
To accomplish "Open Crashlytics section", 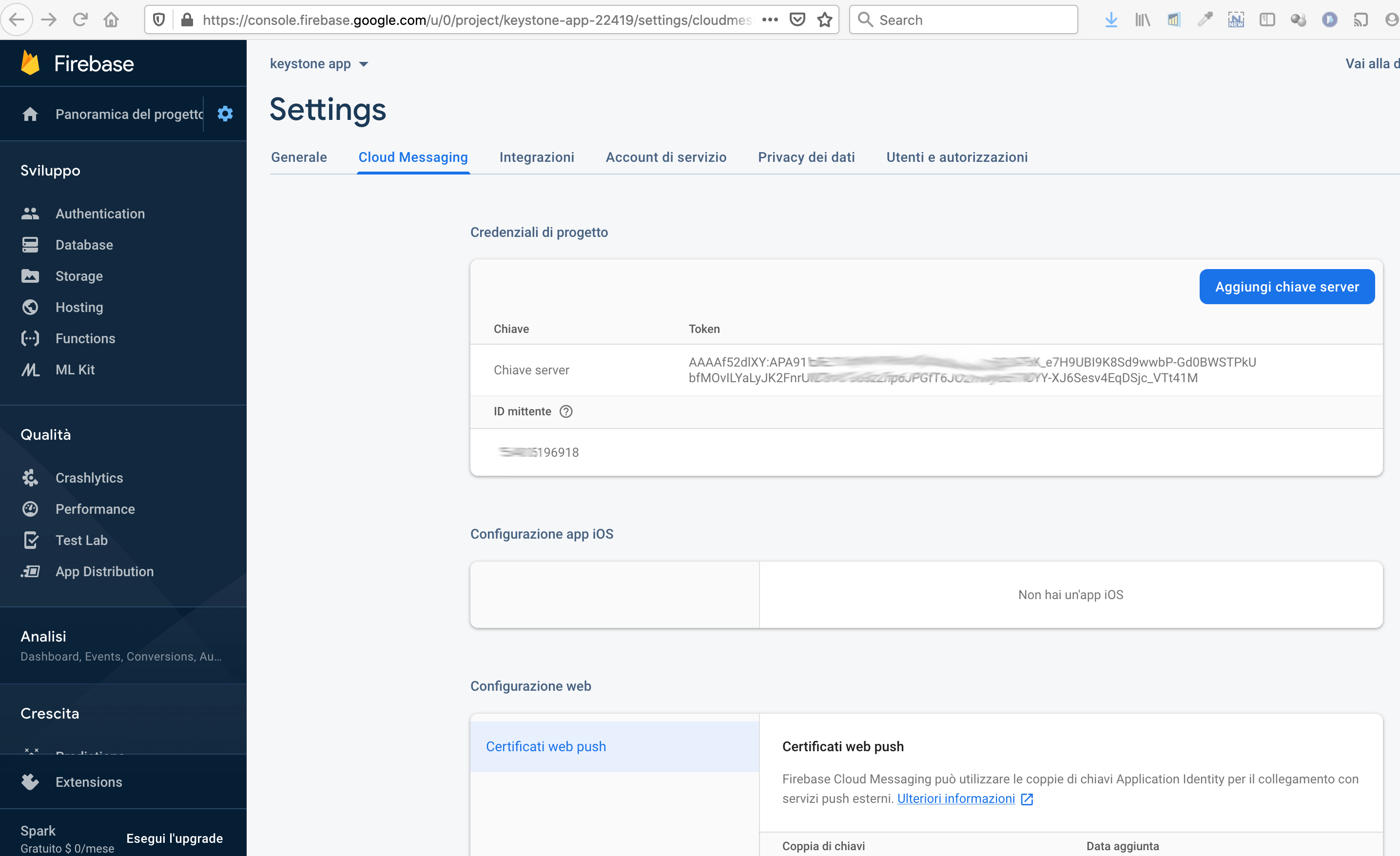I will pyautogui.click(x=89, y=477).
